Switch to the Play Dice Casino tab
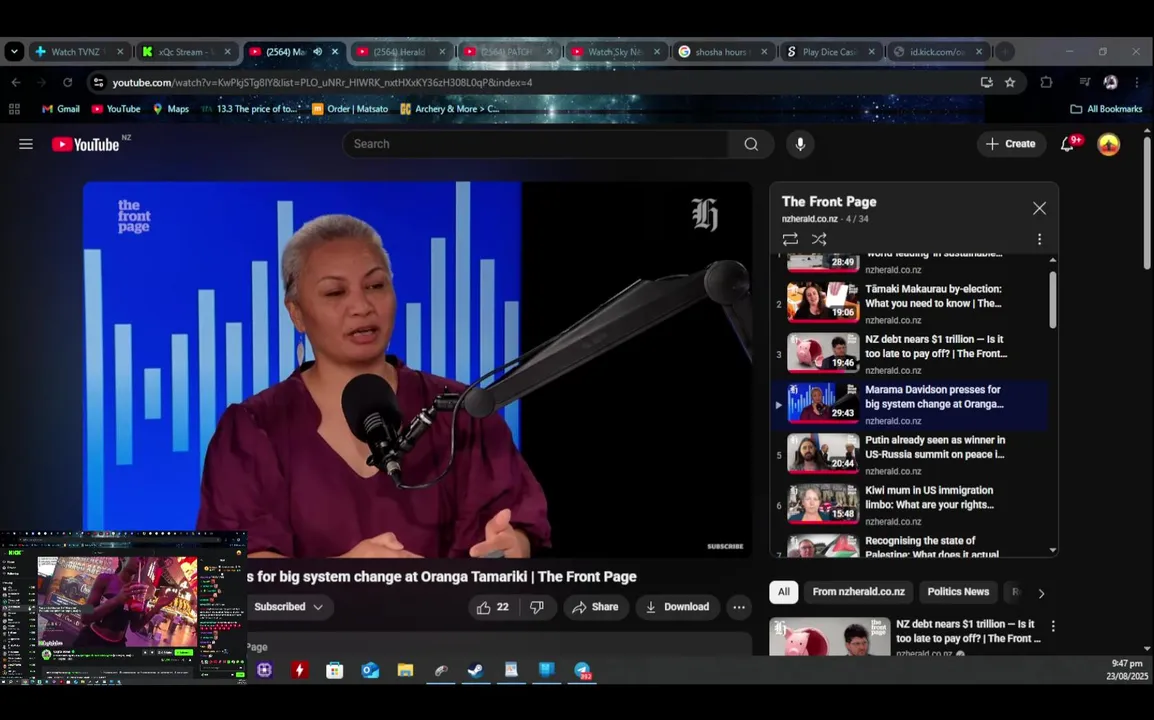This screenshot has height=720, width=1154. [830, 52]
